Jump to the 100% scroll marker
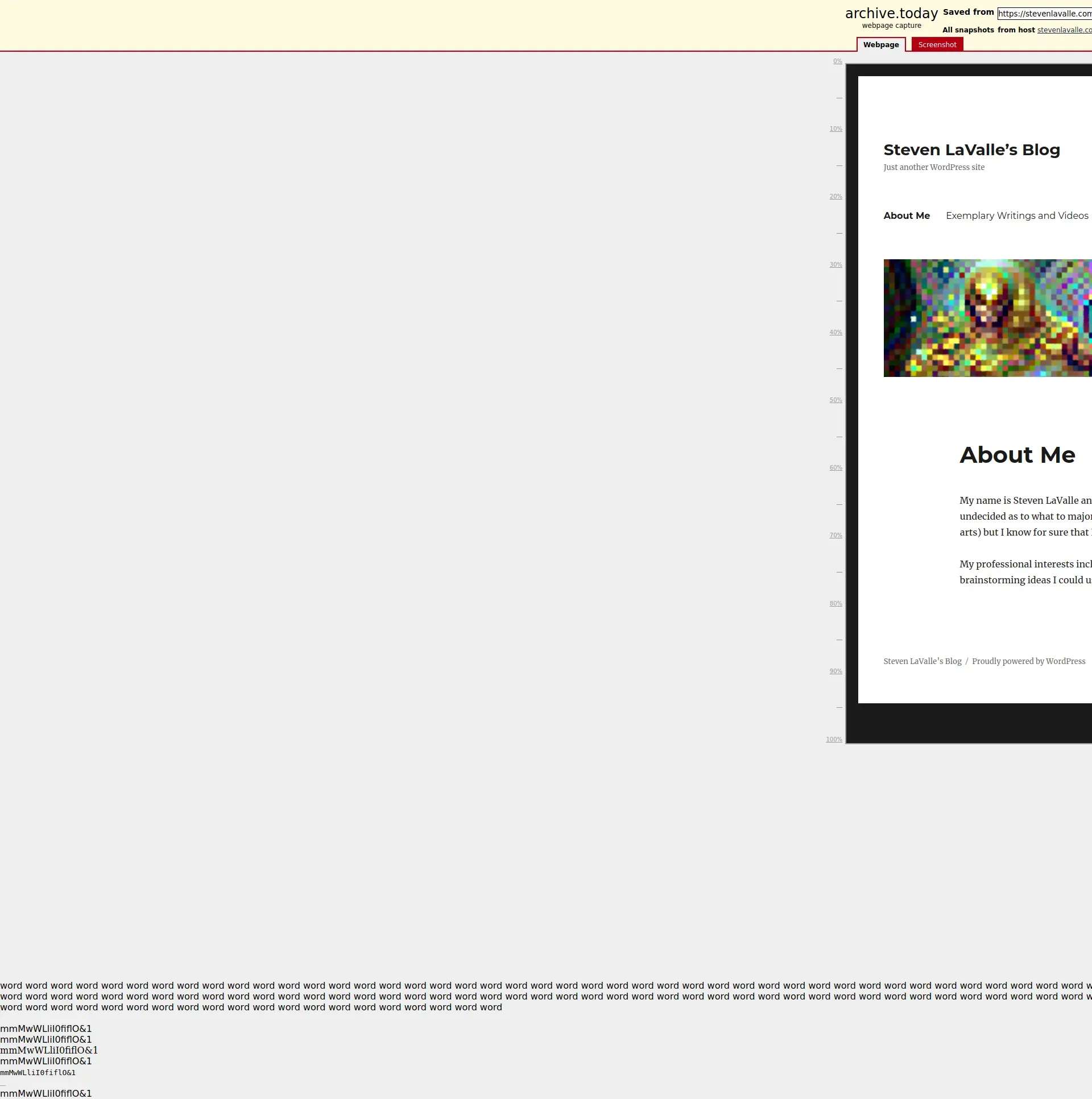The height and width of the screenshot is (1099, 1092). (834, 740)
